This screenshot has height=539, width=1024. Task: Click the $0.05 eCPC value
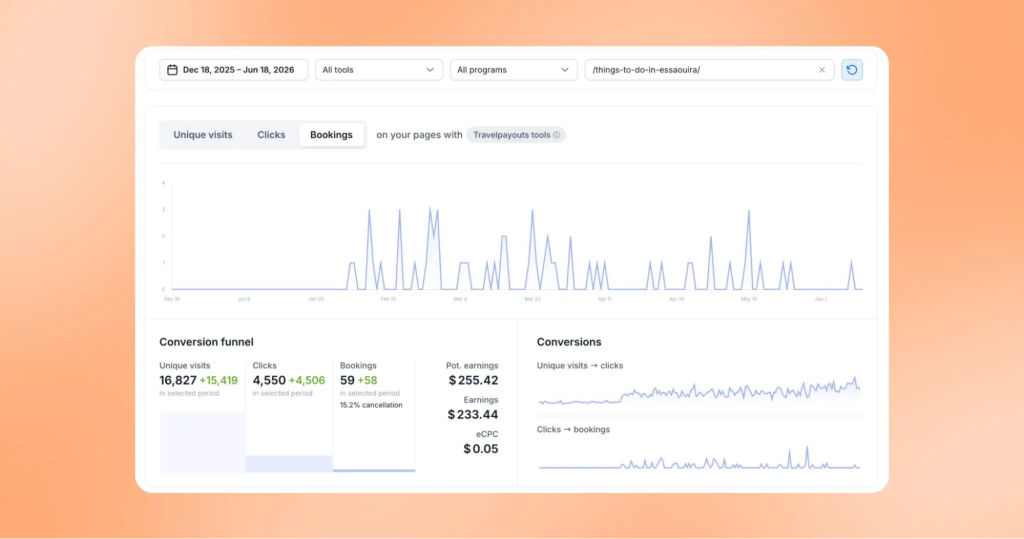481,449
